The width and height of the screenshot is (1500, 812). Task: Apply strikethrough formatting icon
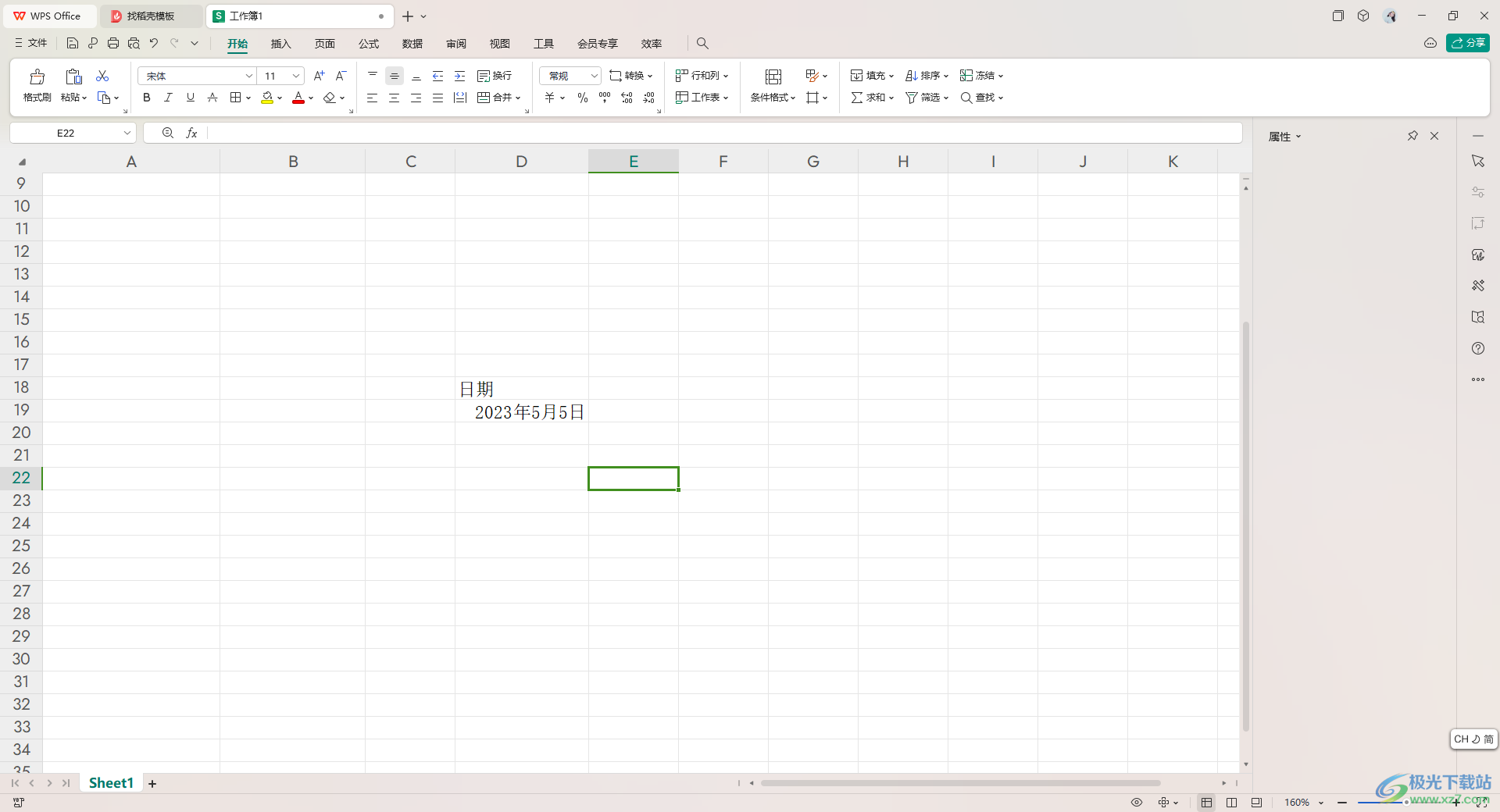[212, 98]
